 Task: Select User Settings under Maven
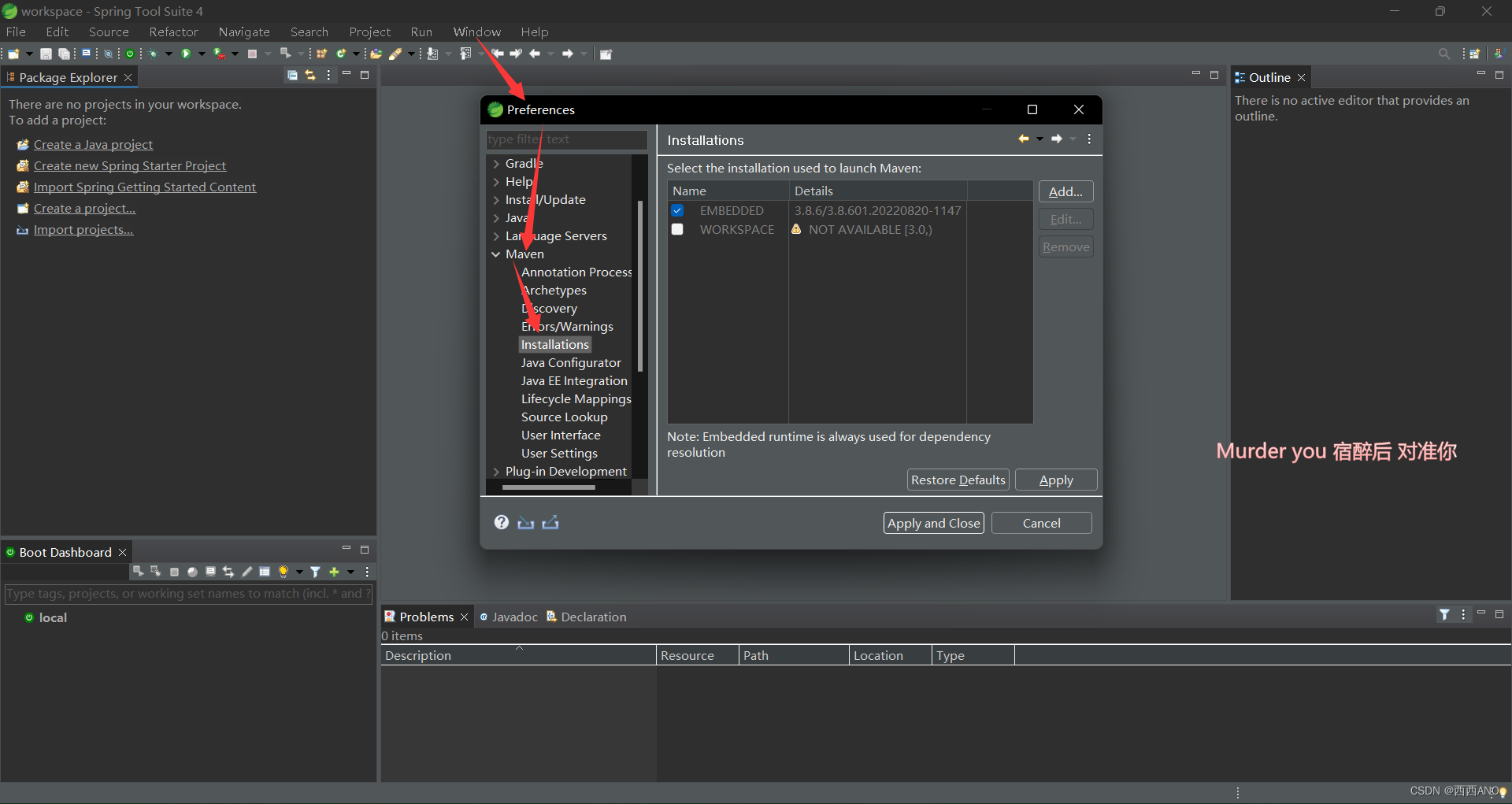click(559, 454)
